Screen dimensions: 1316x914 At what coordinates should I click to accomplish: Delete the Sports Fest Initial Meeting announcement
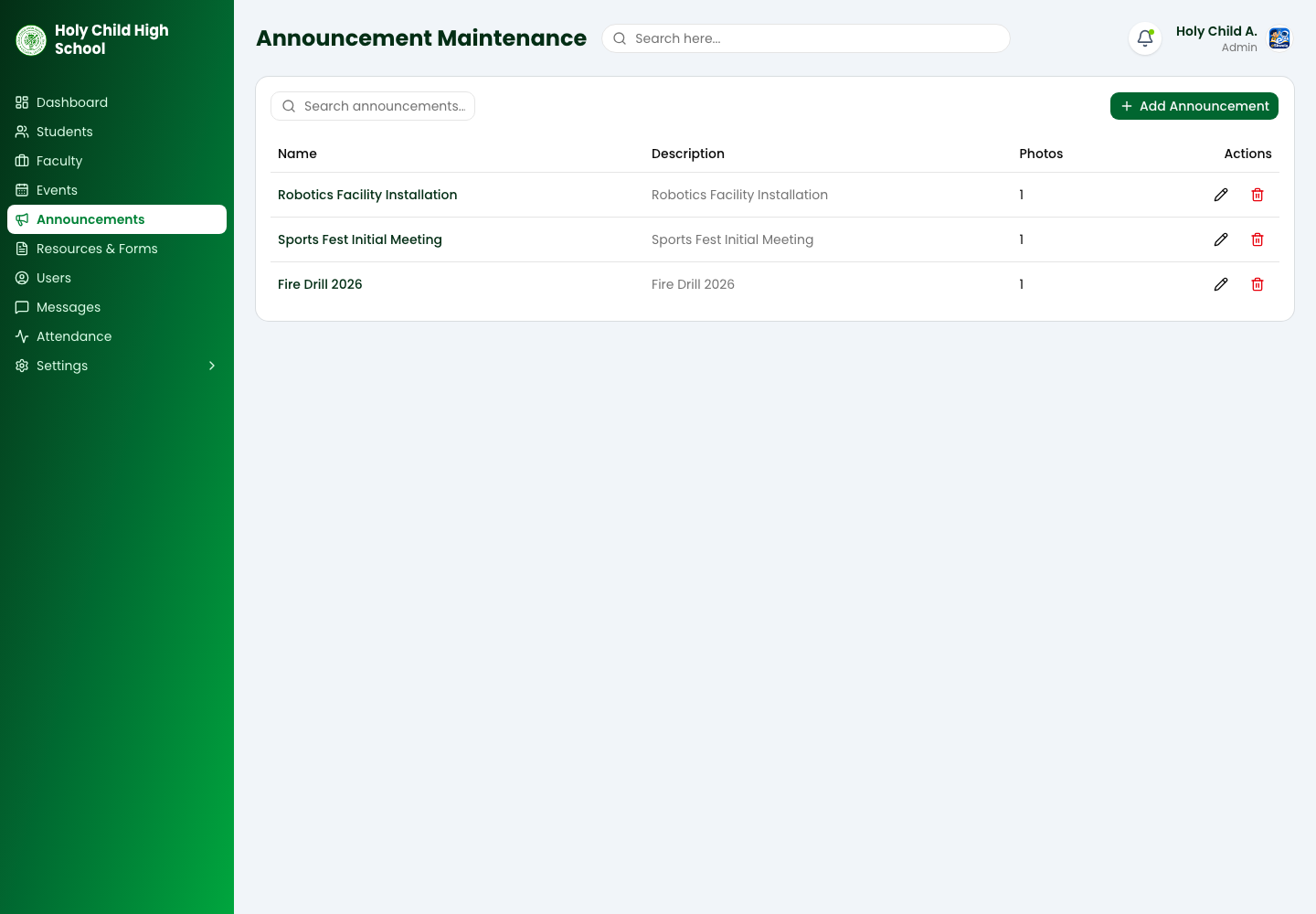point(1258,239)
